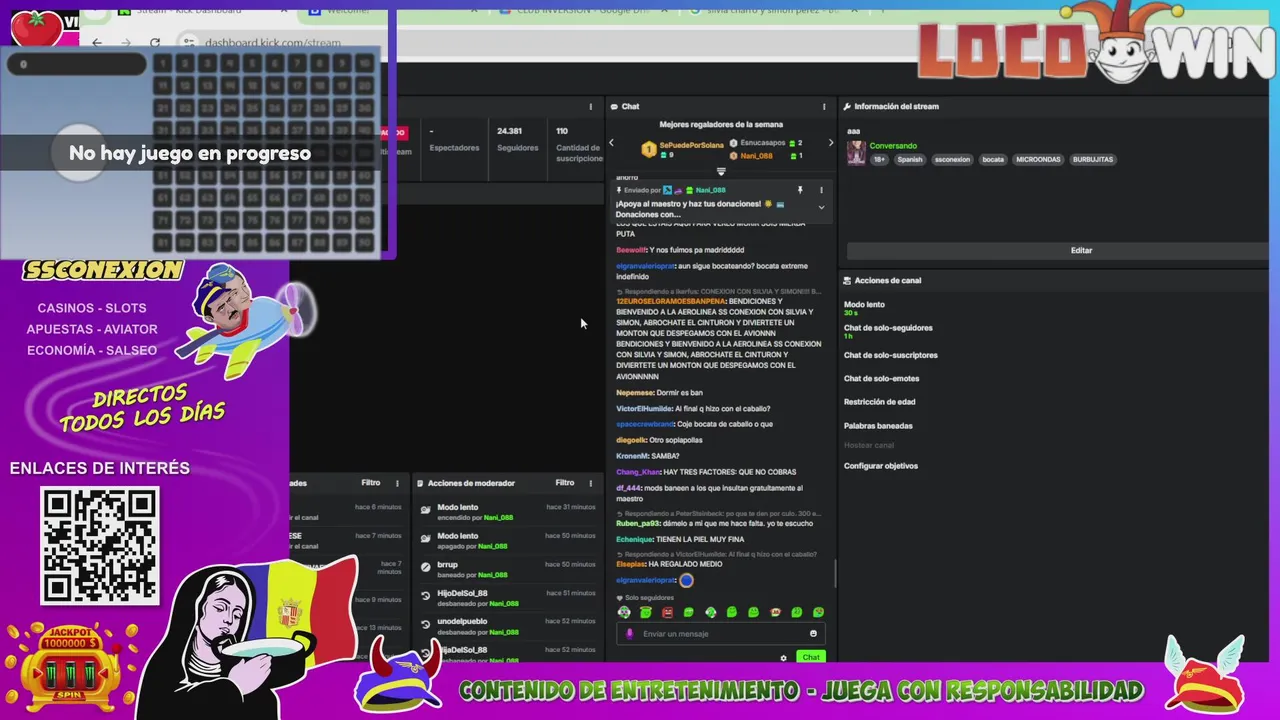Open the Conversando category link

(893, 146)
